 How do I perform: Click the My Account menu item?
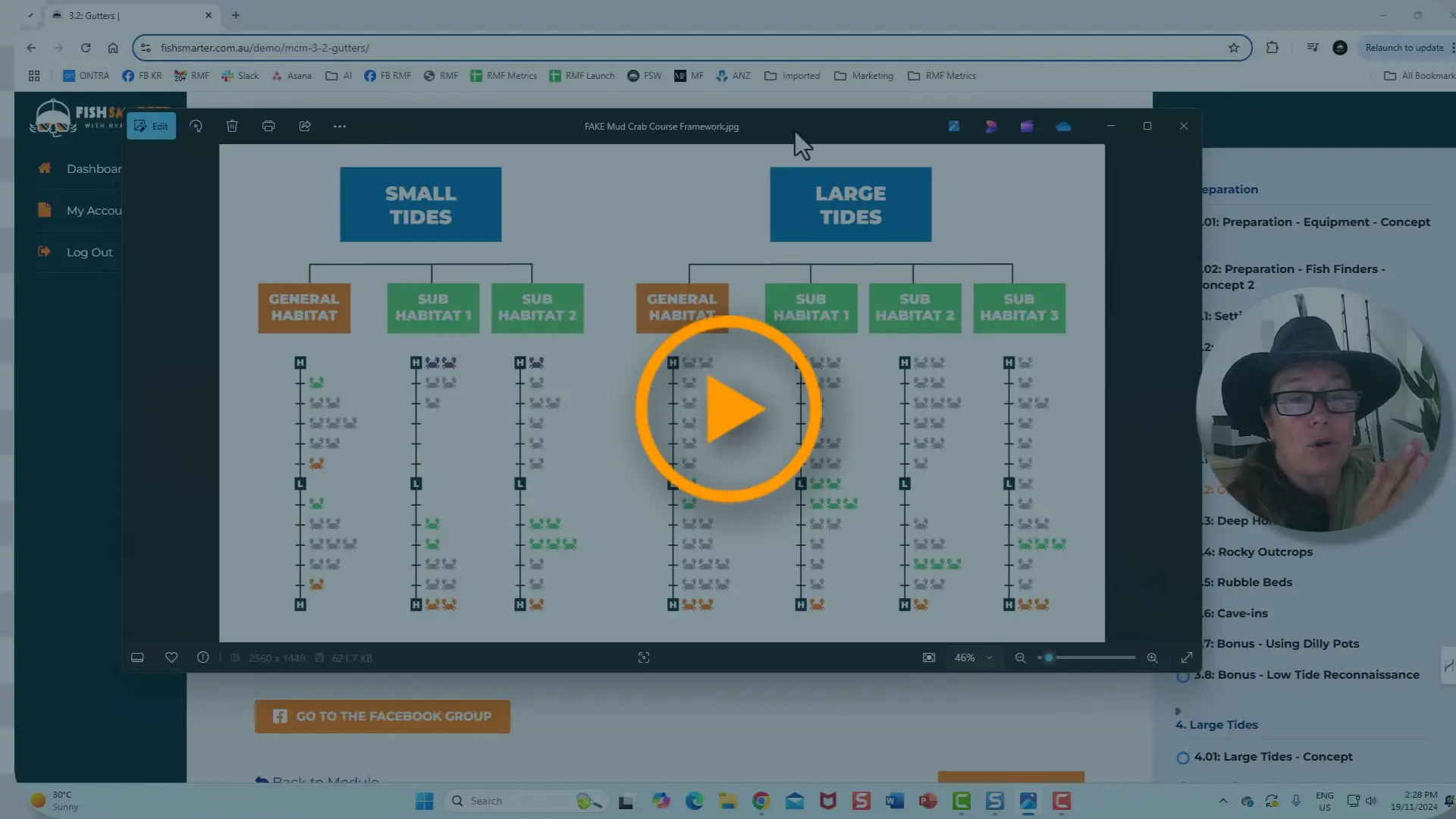point(95,210)
